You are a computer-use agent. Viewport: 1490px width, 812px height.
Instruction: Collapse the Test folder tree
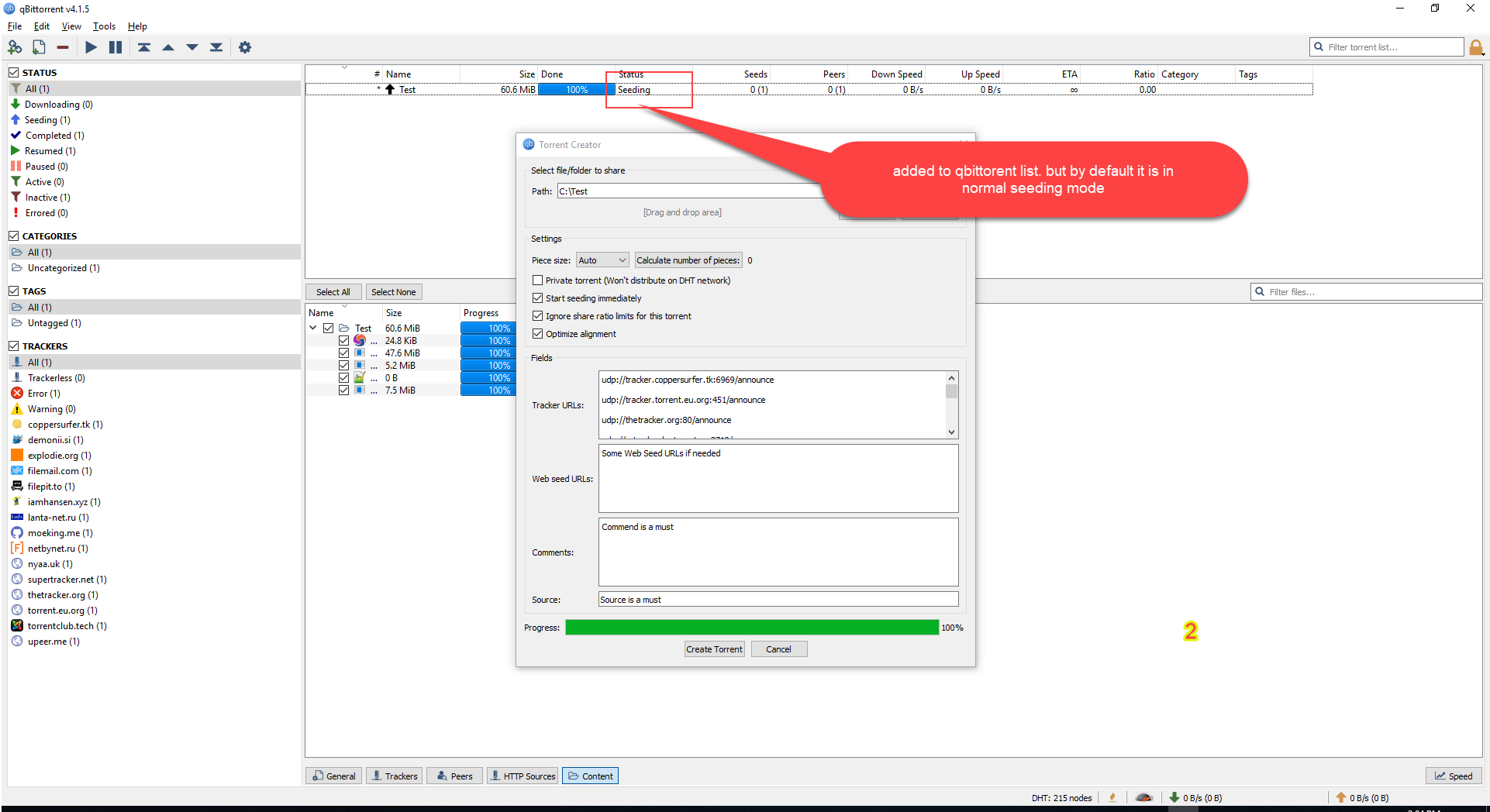[313, 329]
